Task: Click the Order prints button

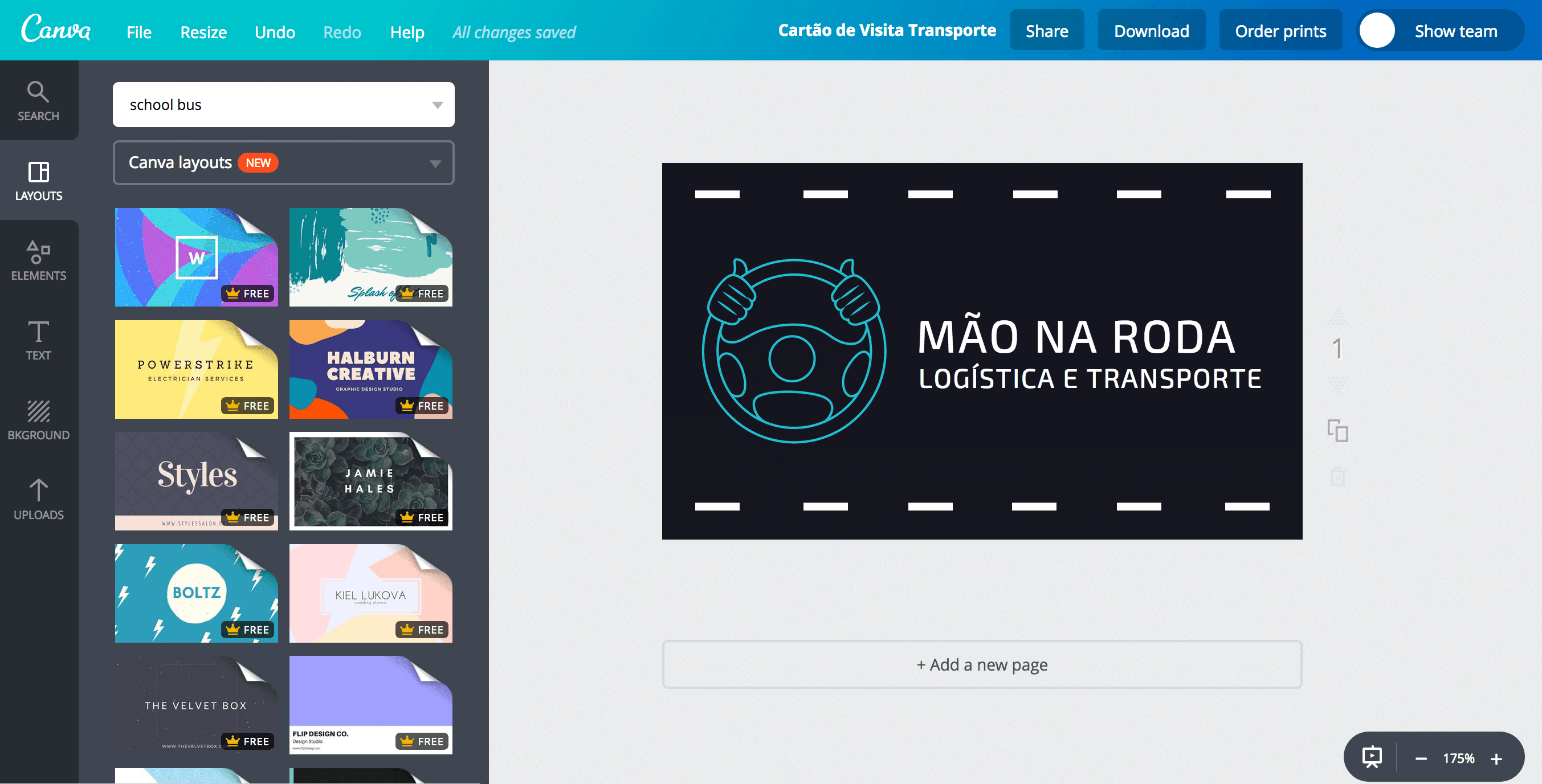Action: [x=1280, y=31]
